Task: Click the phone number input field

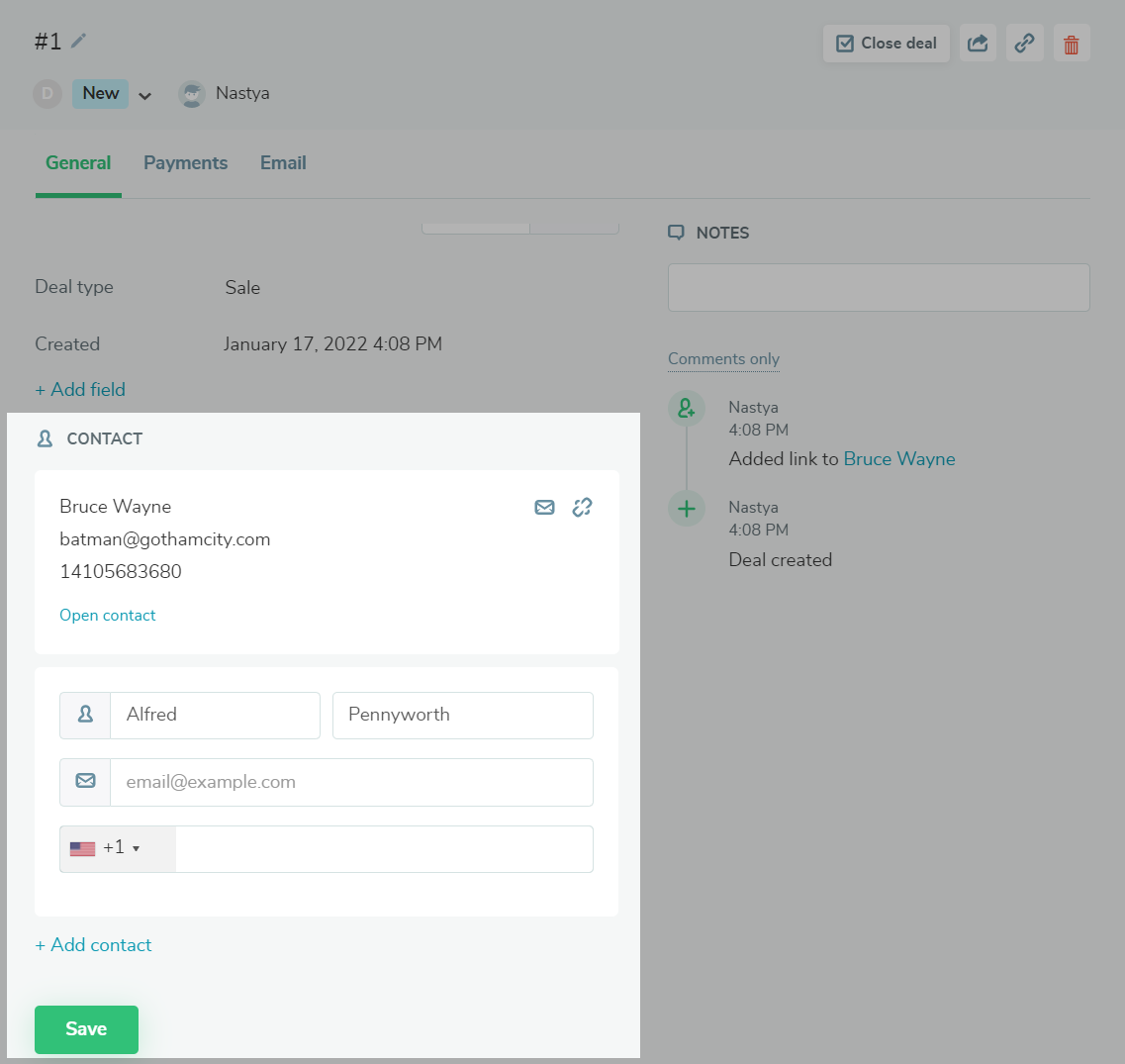Action: coord(384,848)
